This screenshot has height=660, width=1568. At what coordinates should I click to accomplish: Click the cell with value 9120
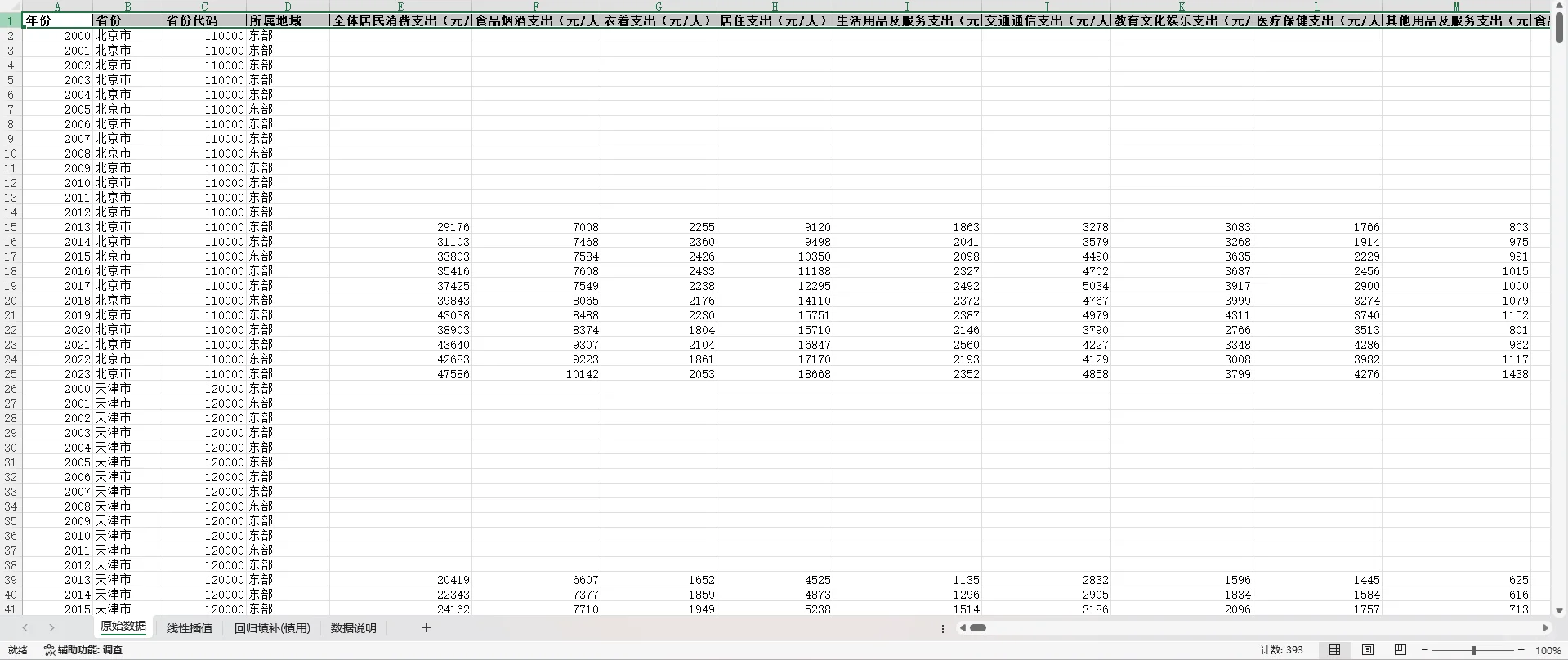coord(775,227)
